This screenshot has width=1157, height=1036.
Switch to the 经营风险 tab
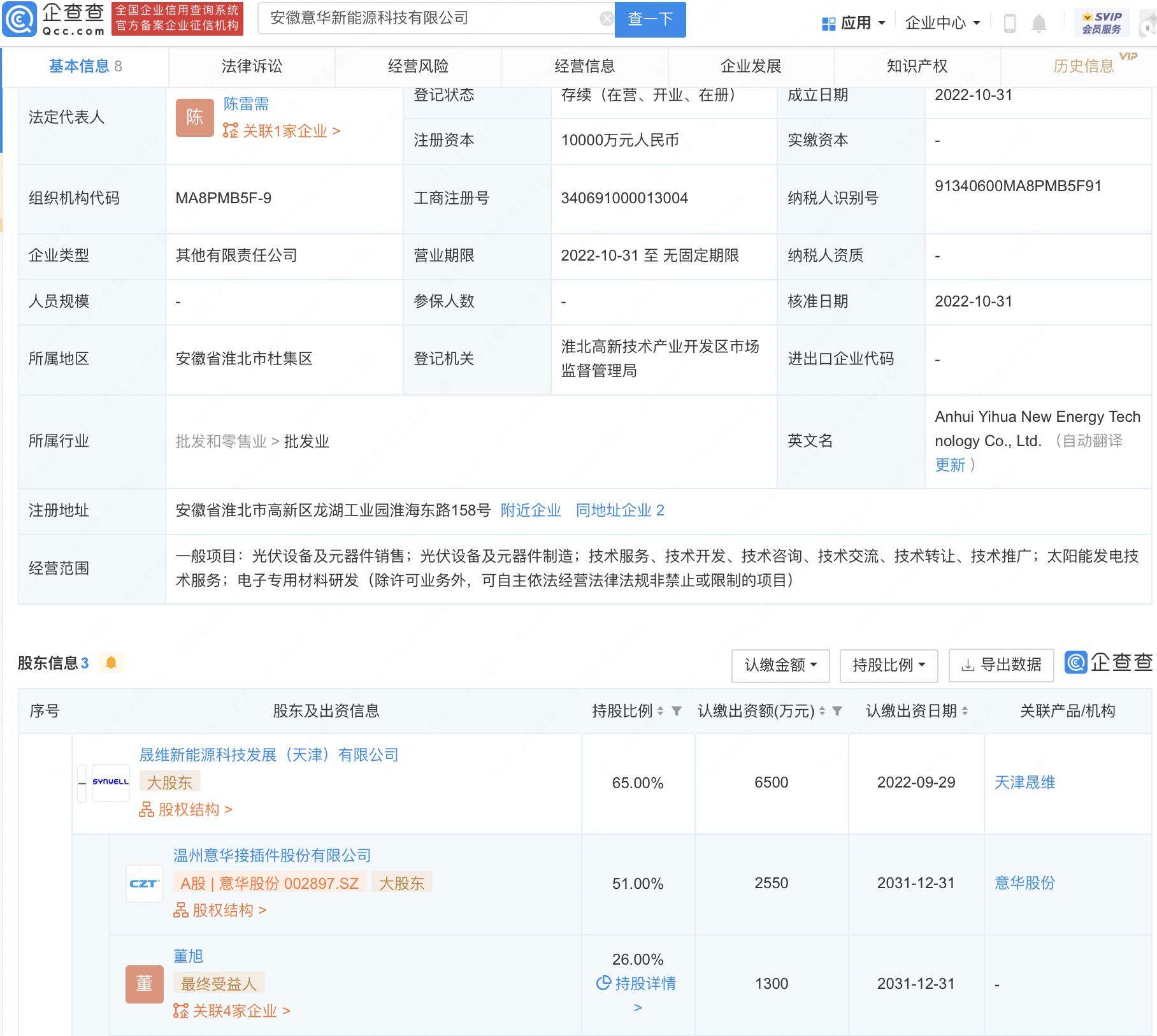tap(418, 66)
